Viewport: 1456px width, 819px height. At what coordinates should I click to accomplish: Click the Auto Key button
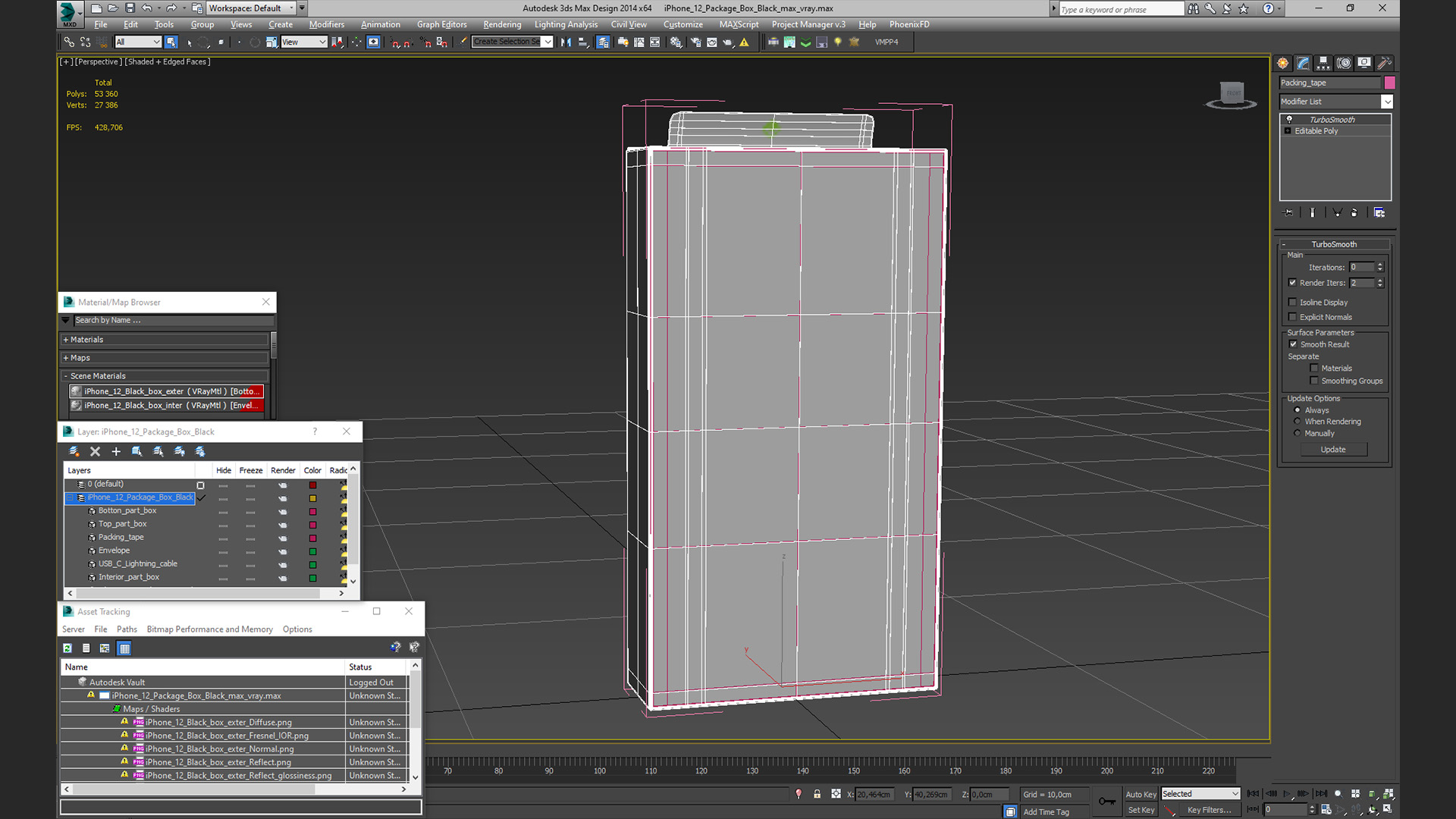[x=1141, y=794]
